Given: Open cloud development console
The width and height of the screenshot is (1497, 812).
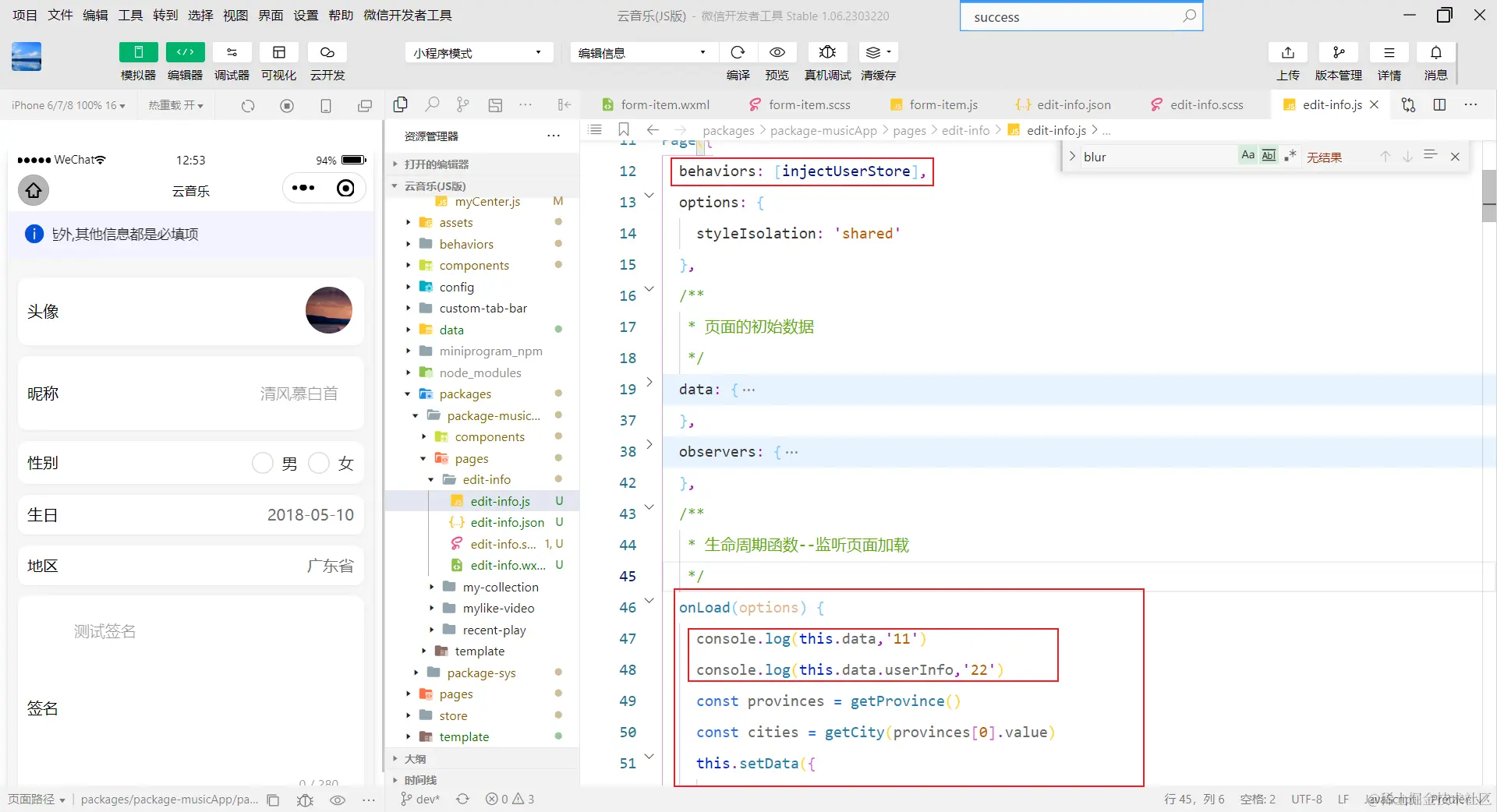Looking at the screenshot, I should pyautogui.click(x=327, y=52).
